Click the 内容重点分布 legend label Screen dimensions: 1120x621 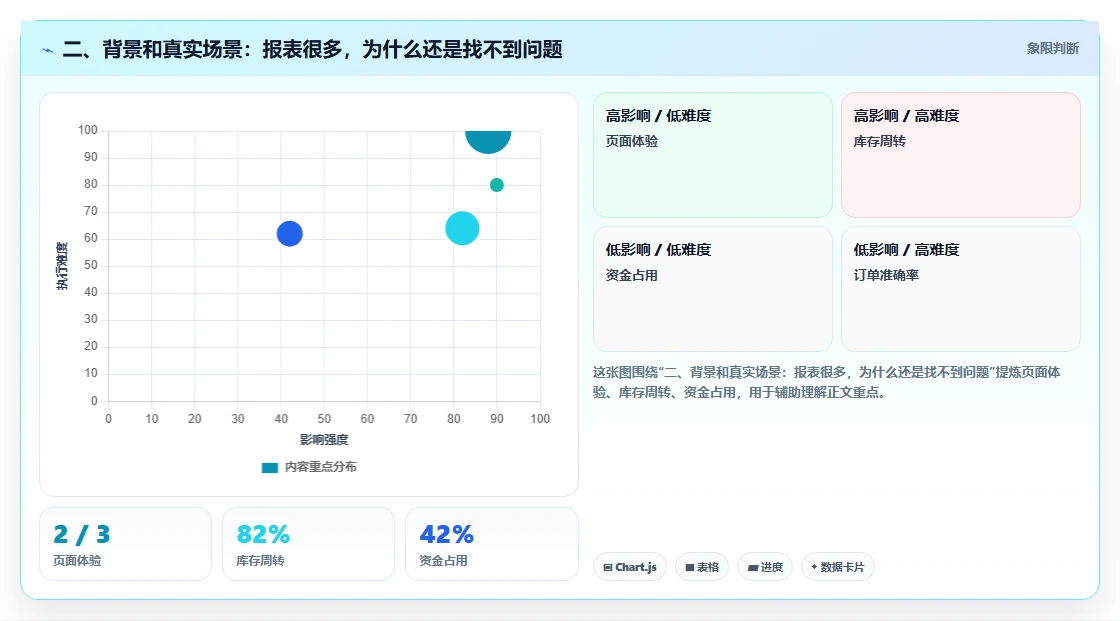pyautogui.click(x=320, y=467)
